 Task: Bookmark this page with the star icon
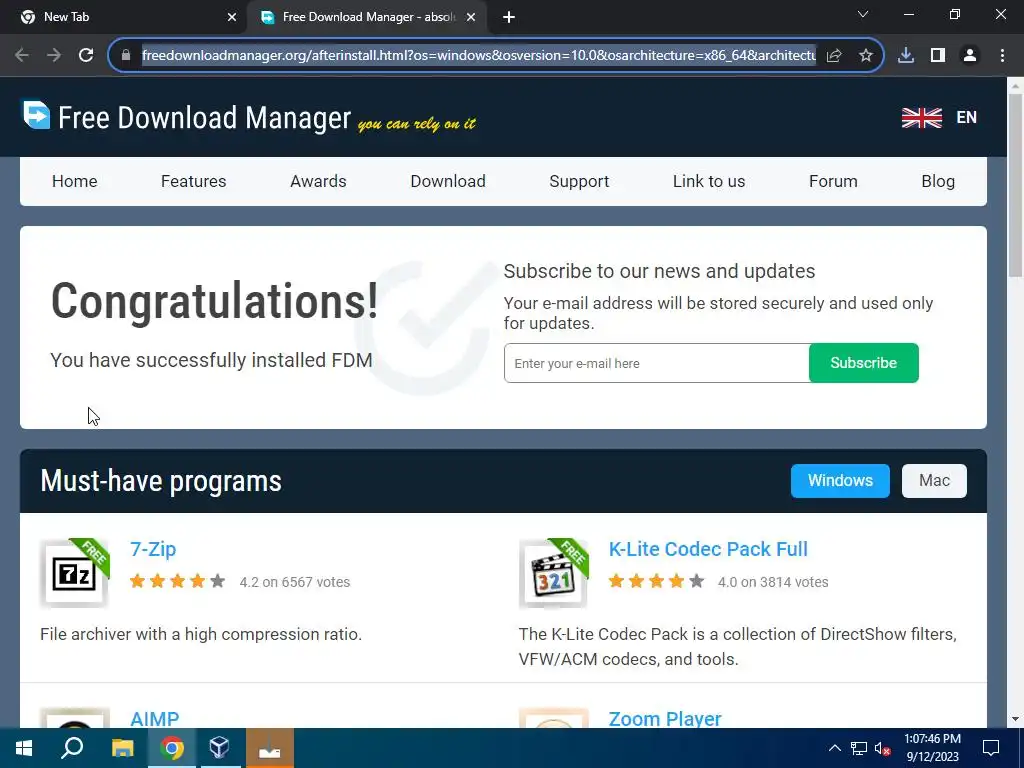click(x=866, y=56)
